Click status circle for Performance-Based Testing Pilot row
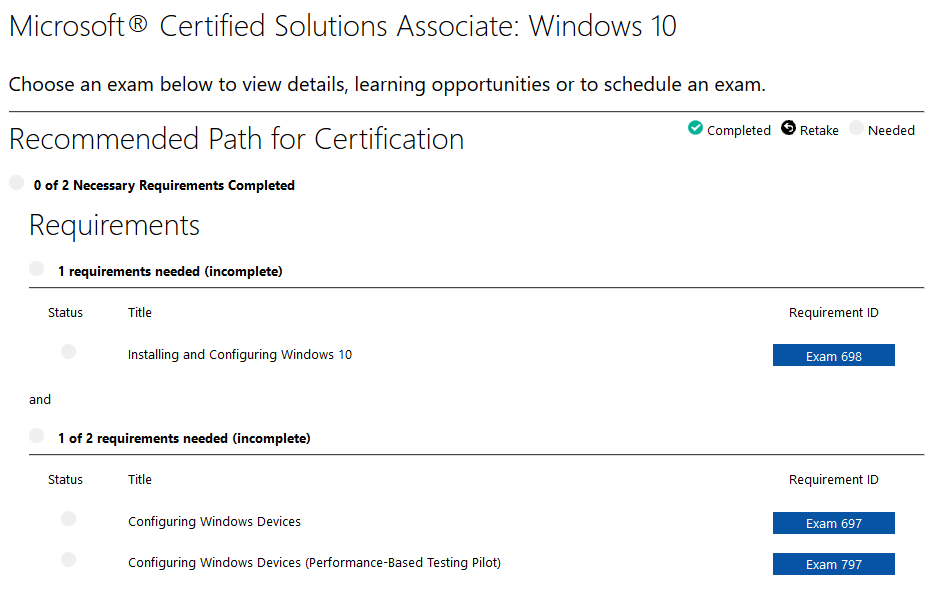 pyautogui.click(x=68, y=560)
